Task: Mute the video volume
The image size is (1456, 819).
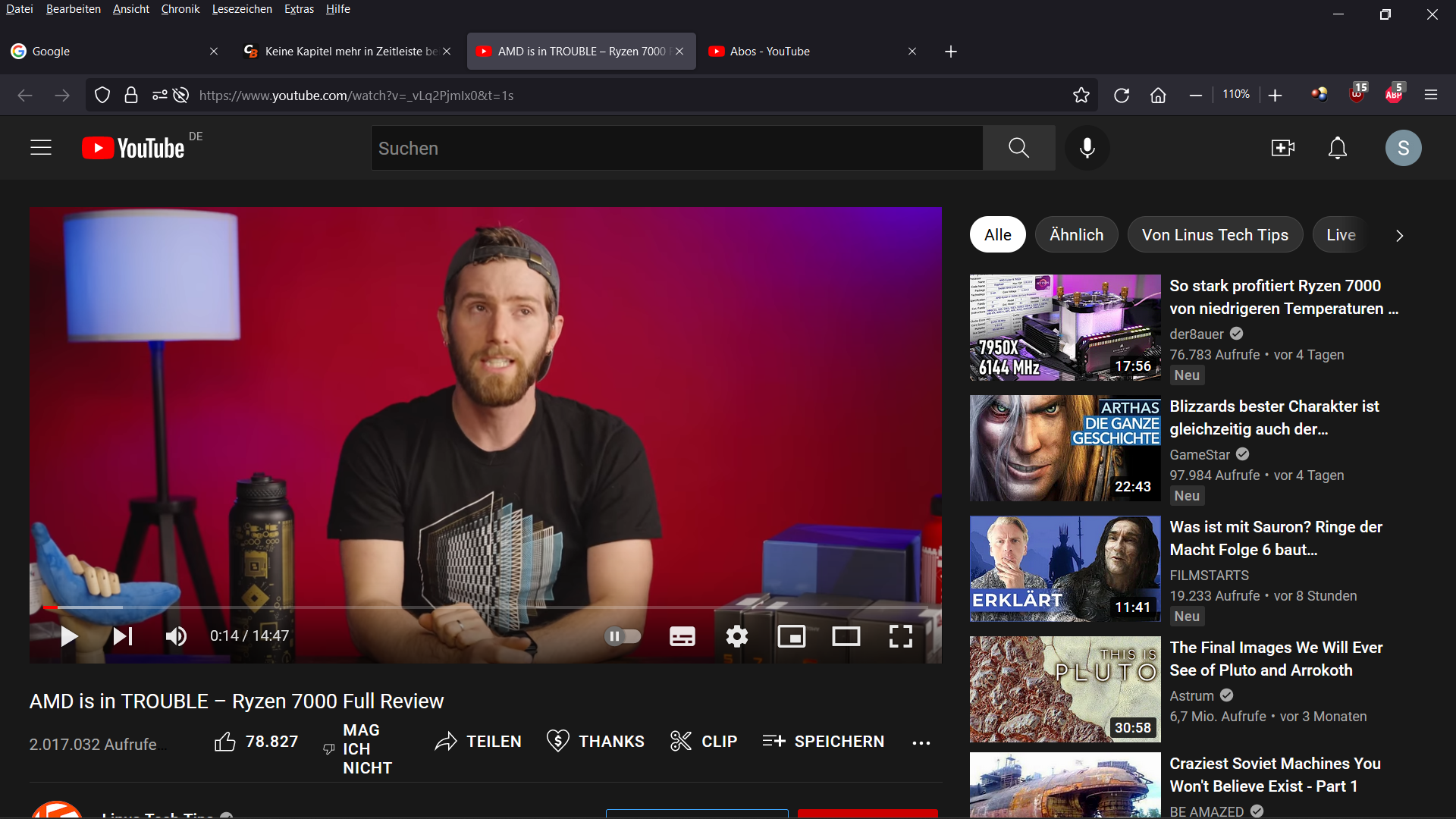Action: (x=175, y=636)
